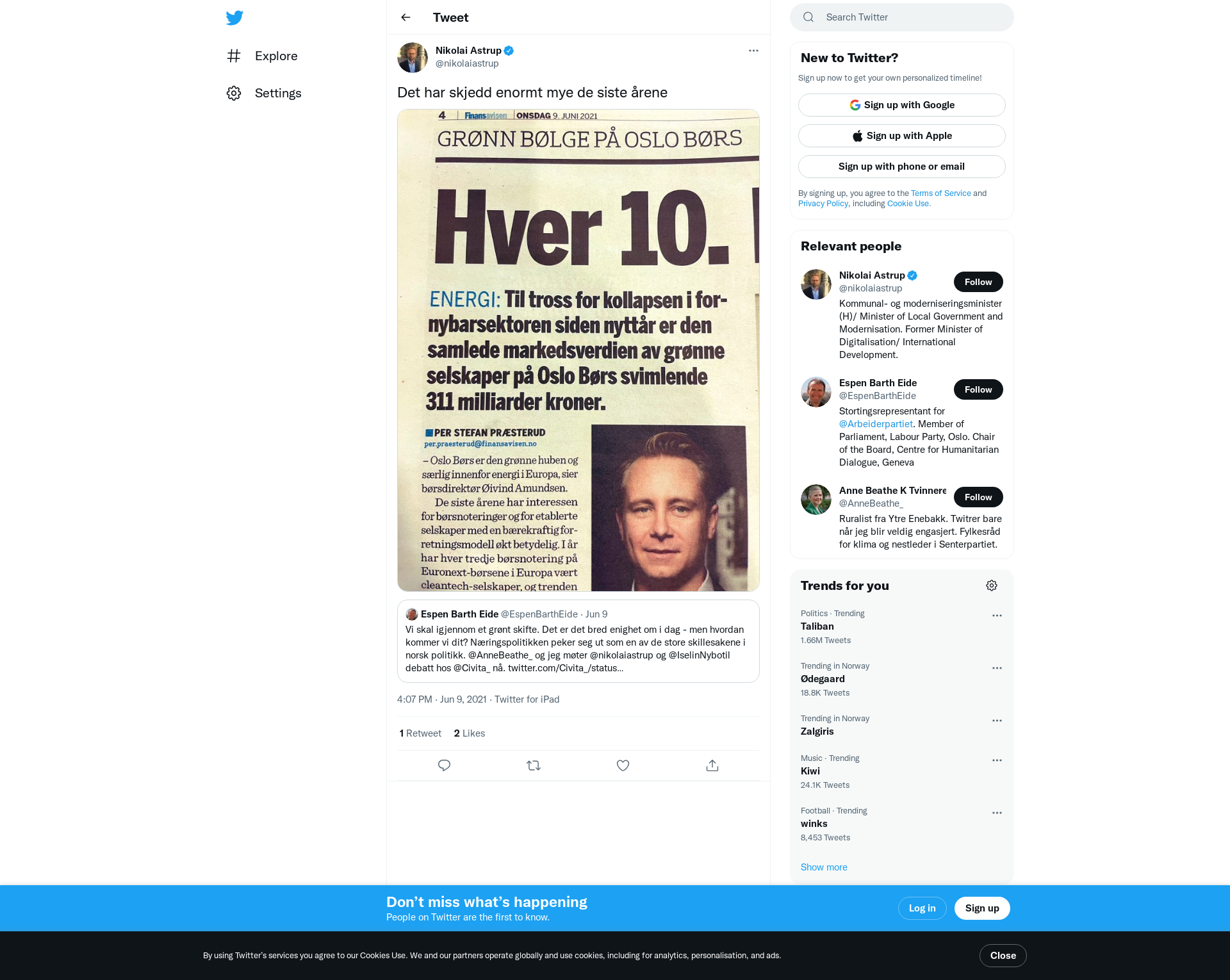1230x980 pixels.
Task: Click the @nikolaiastrup handle in tweet header
Action: point(467,63)
